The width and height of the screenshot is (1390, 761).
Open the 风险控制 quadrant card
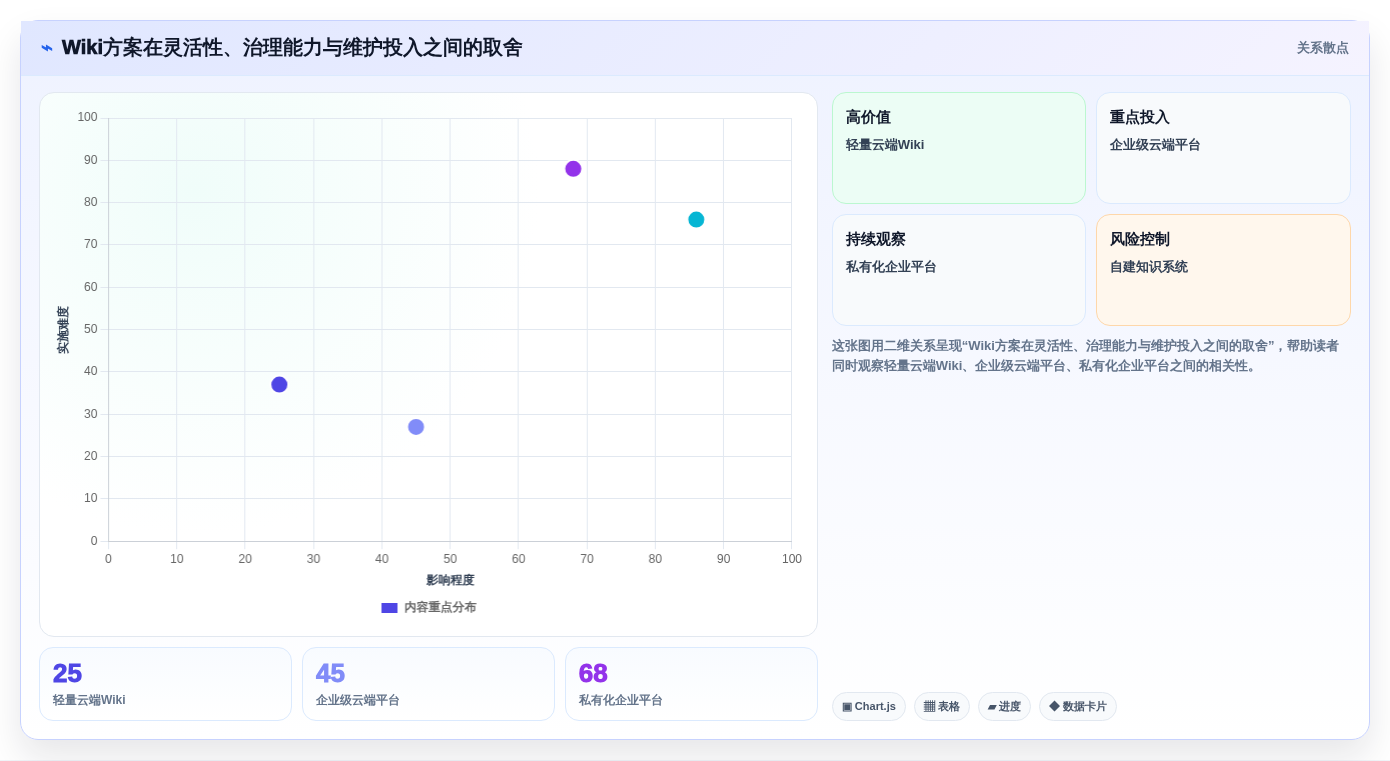tap(1223, 270)
